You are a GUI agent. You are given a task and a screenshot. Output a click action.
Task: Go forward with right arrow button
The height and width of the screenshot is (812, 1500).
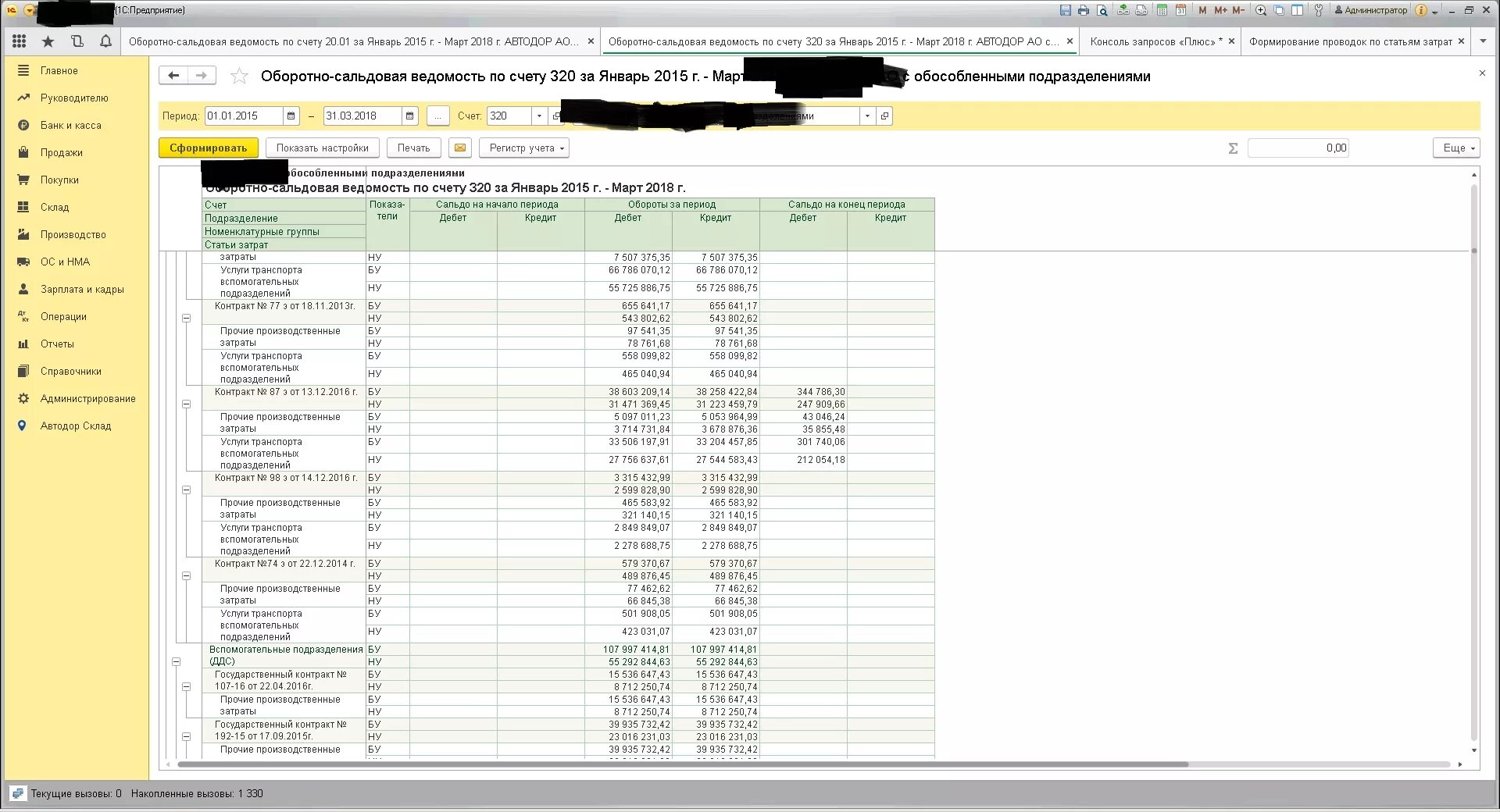click(x=202, y=75)
